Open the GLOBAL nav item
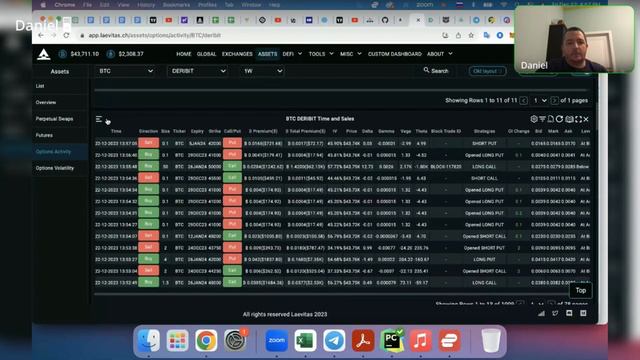This screenshot has height=360, width=640. (x=207, y=54)
